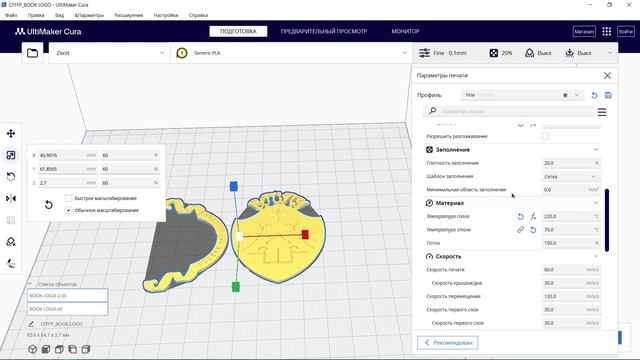Click the Плотность заполнения 20.0 field
Screen dimensions: 640x360
(571, 163)
